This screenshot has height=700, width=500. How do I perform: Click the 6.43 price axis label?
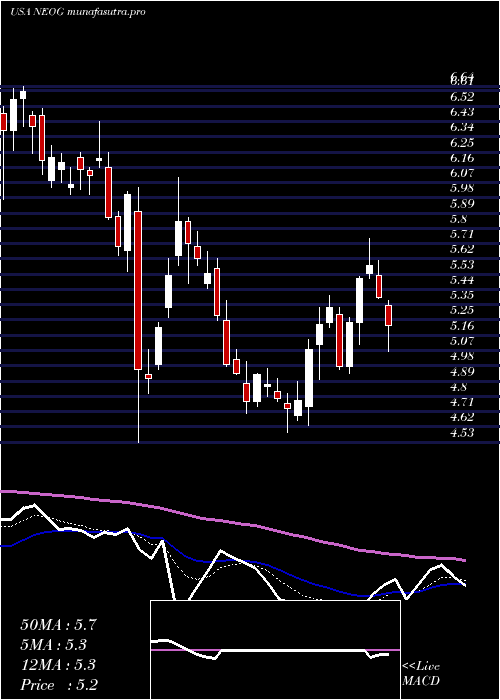[462, 112]
